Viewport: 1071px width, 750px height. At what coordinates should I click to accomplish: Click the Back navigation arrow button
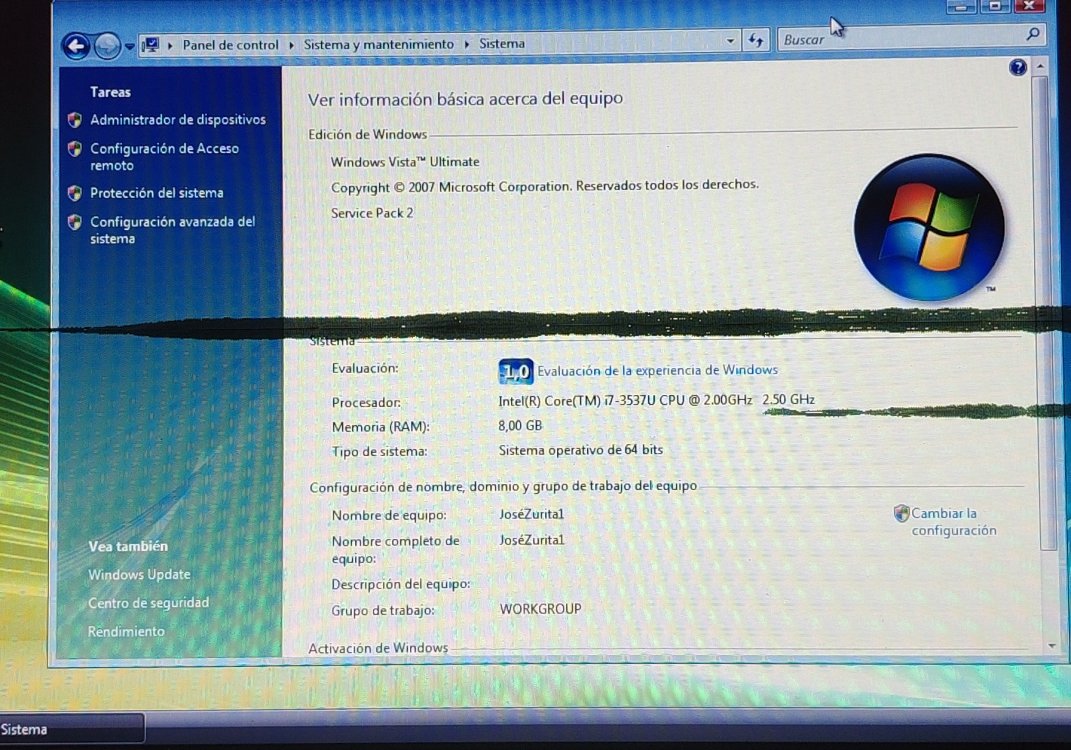click(75, 45)
